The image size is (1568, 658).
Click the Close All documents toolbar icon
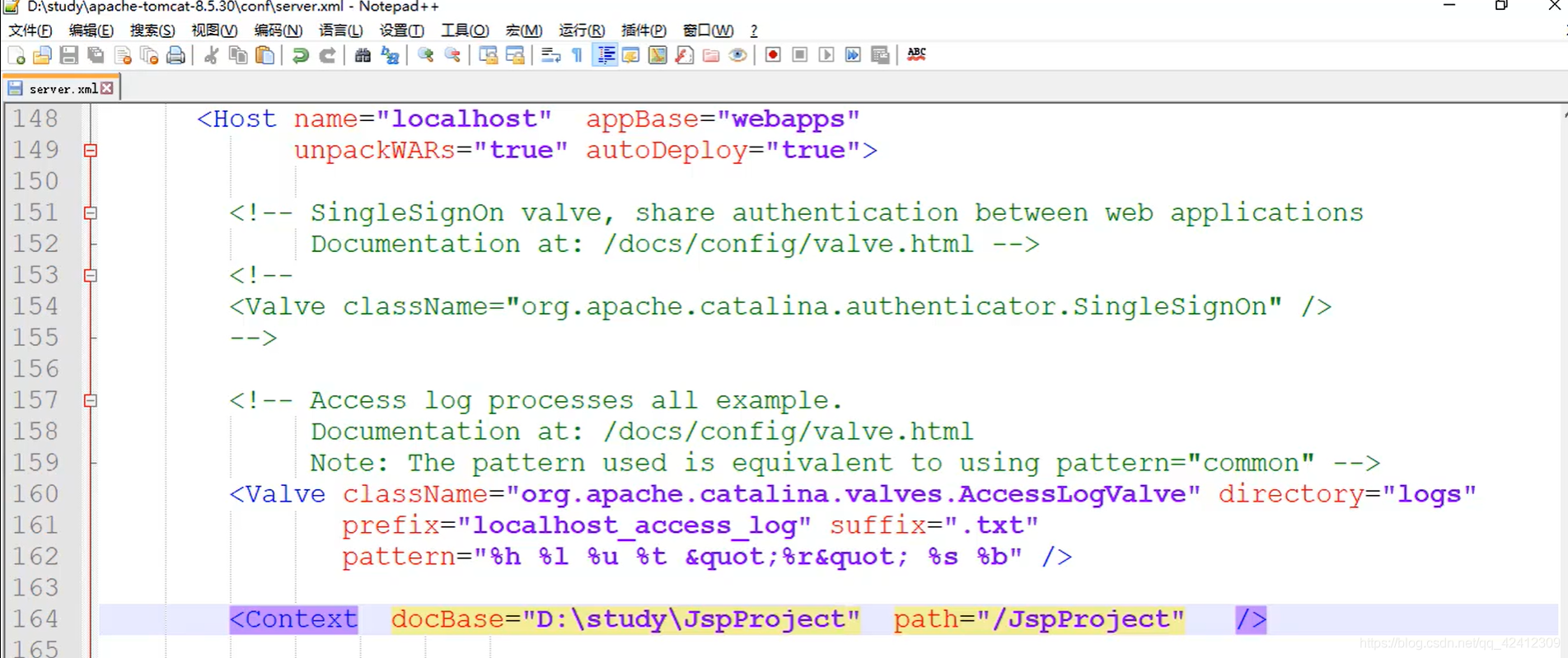point(149,55)
